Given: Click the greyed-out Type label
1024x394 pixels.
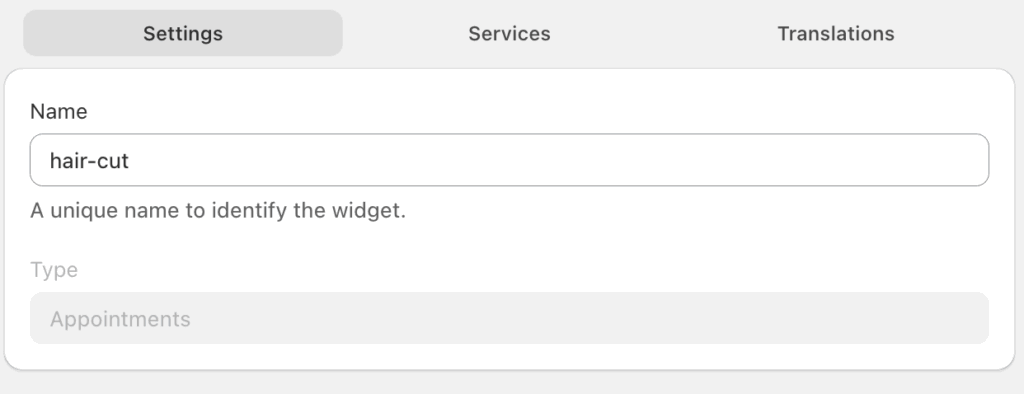Looking at the screenshot, I should pos(54,270).
